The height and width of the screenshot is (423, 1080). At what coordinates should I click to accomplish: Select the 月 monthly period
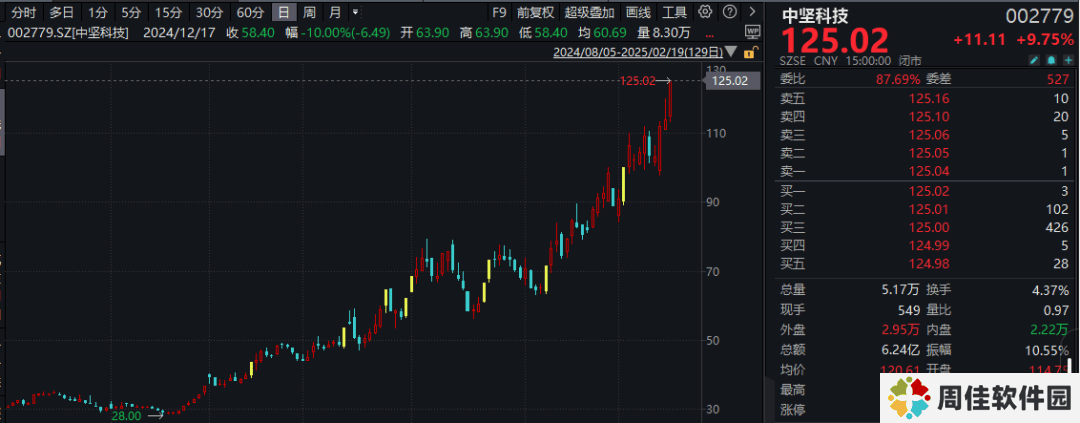click(335, 12)
